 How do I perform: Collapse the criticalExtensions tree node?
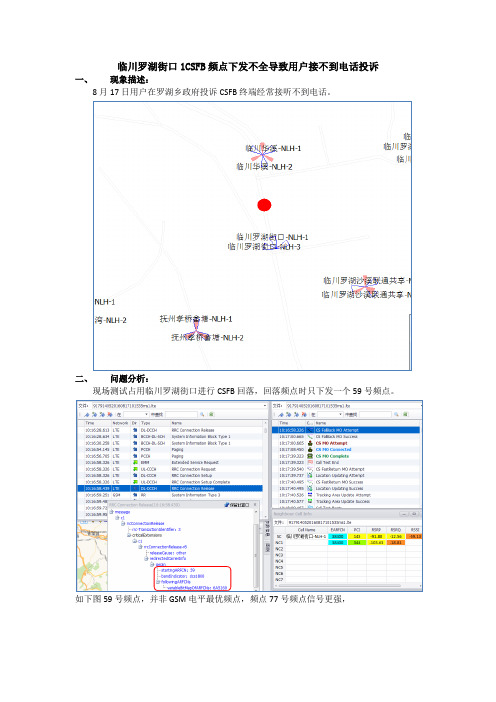pyautogui.click(x=128, y=535)
